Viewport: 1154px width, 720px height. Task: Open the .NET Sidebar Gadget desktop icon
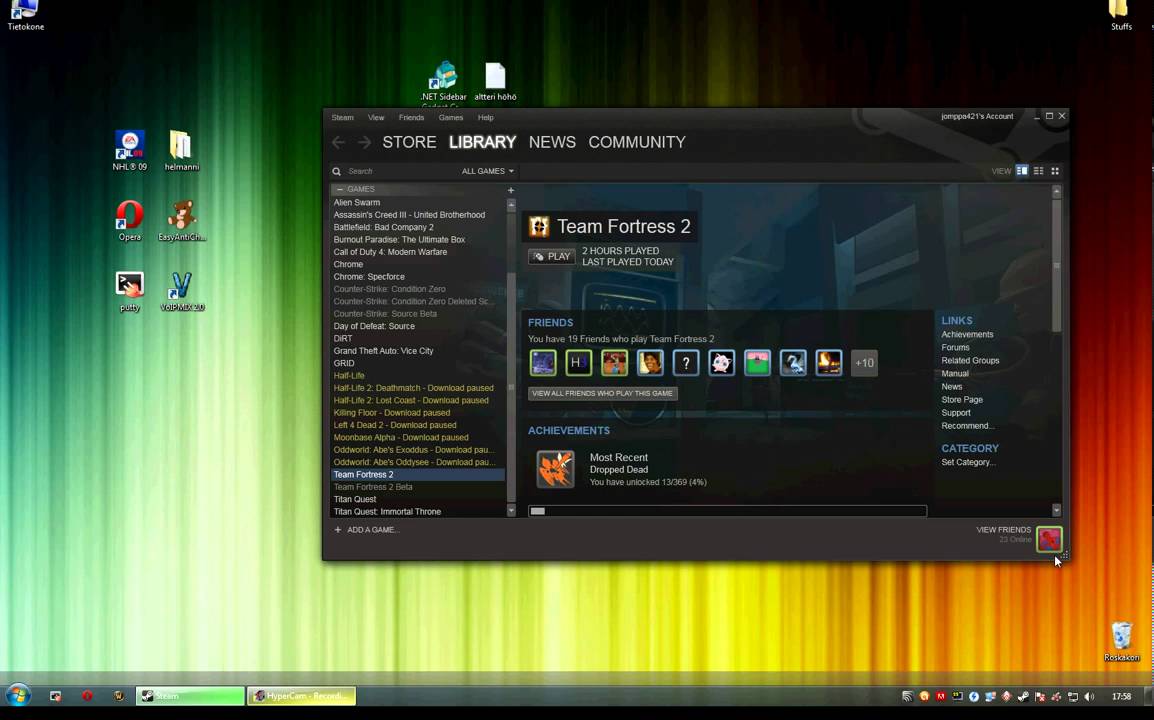point(443,82)
